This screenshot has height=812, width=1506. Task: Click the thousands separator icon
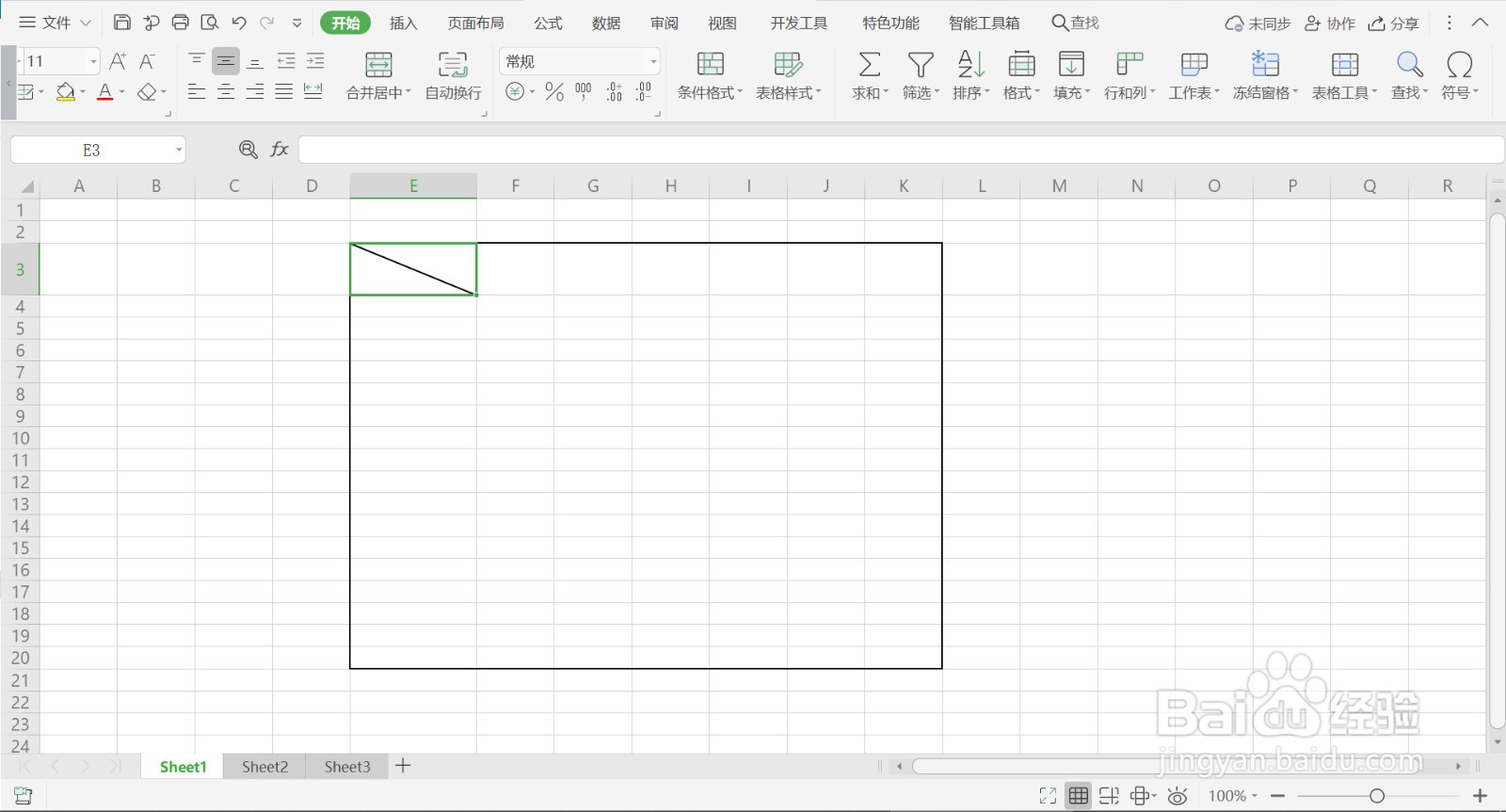pyautogui.click(x=584, y=91)
